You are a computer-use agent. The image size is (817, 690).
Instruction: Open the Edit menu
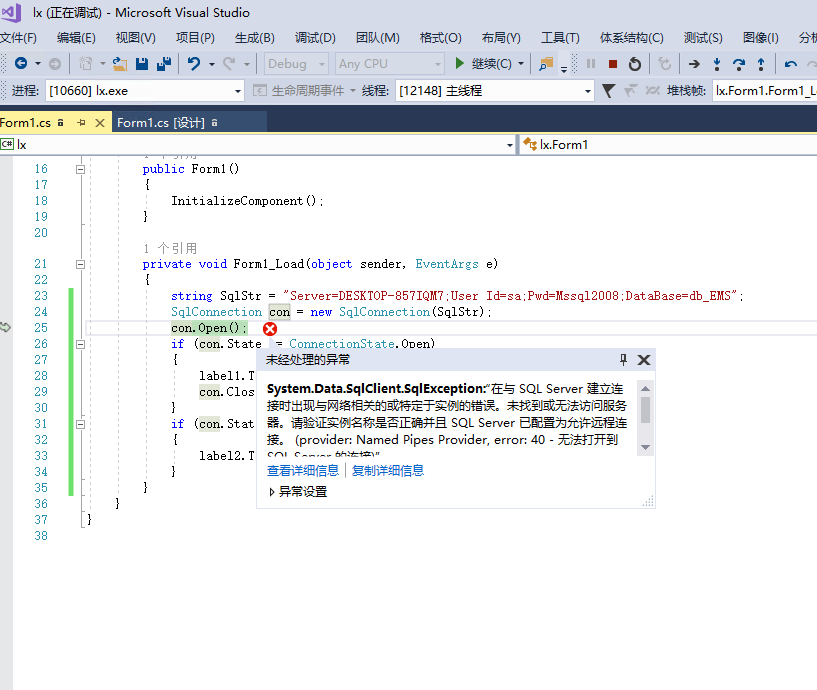click(76, 38)
